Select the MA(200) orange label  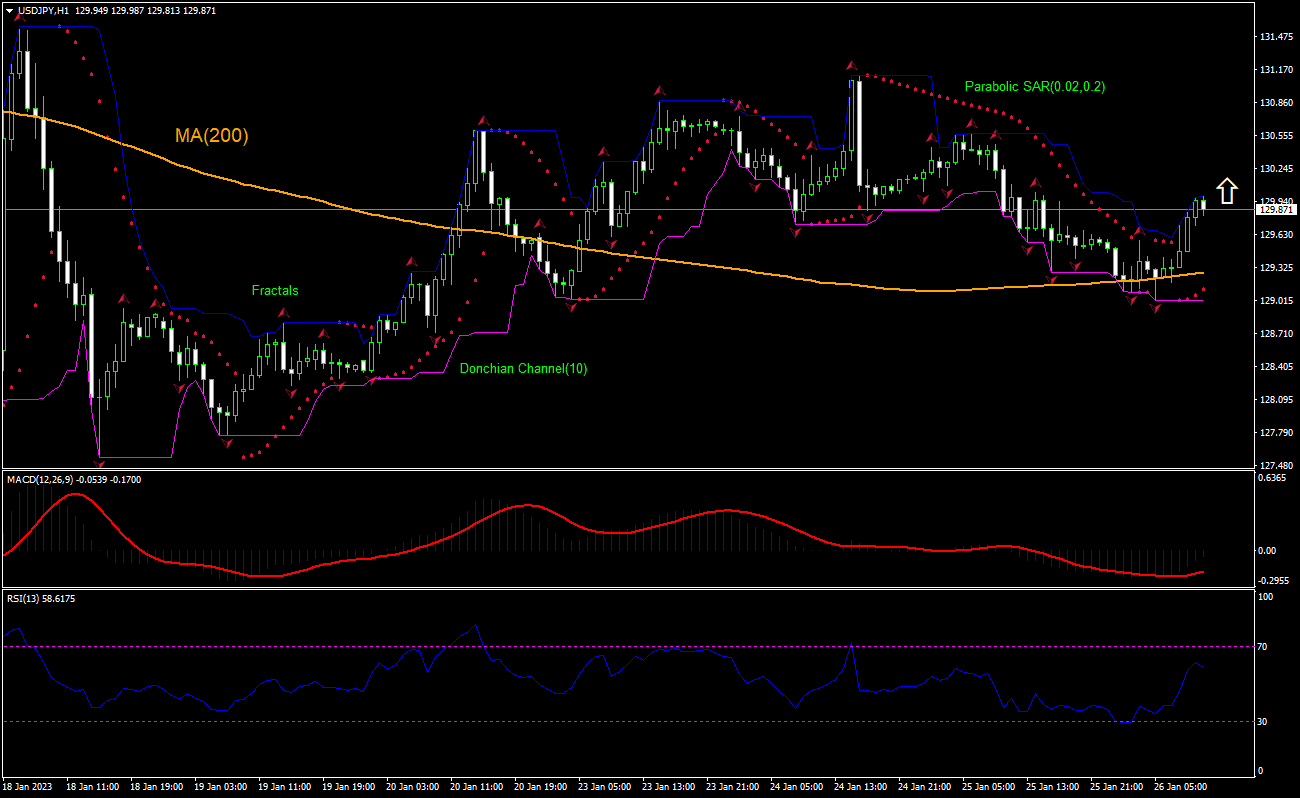[213, 136]
